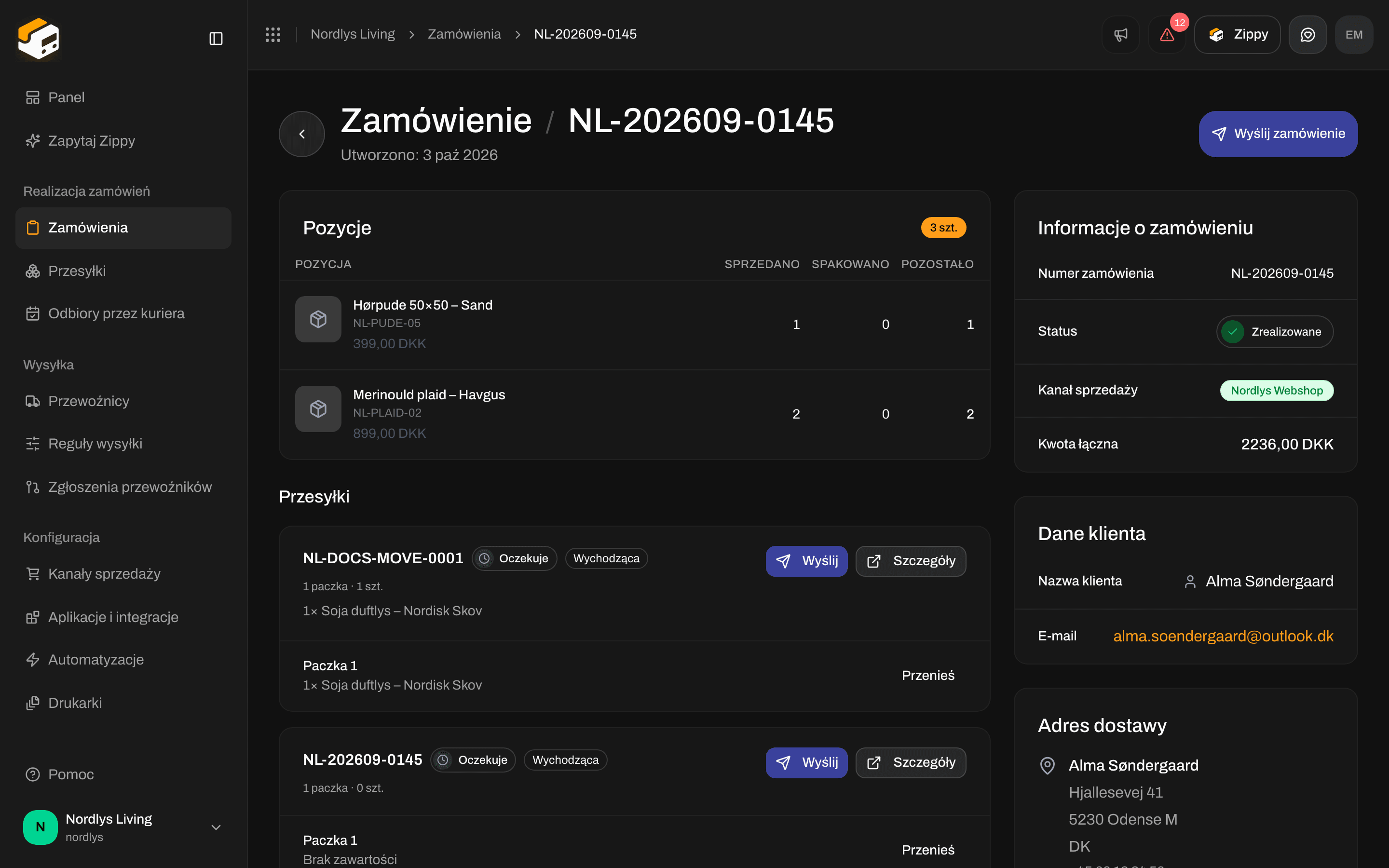Open announcements megaphone icon
Image resolution: width=1389 pixels, height=868 pixels.
click(x=1120, y=34)
